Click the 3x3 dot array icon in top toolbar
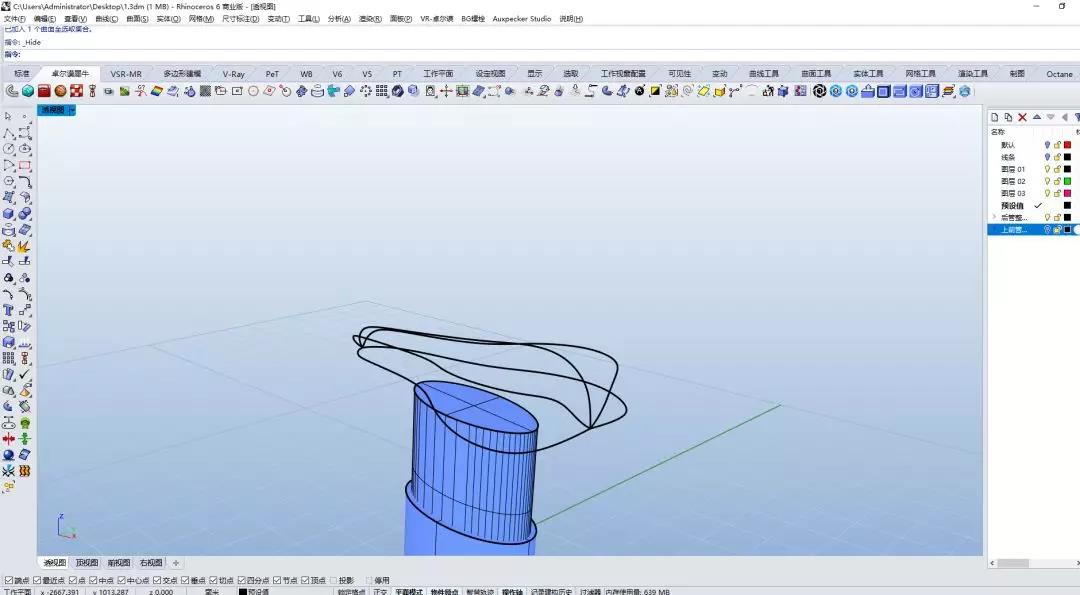This screenshot has height=595, width=1080. [x=382, y=91]
